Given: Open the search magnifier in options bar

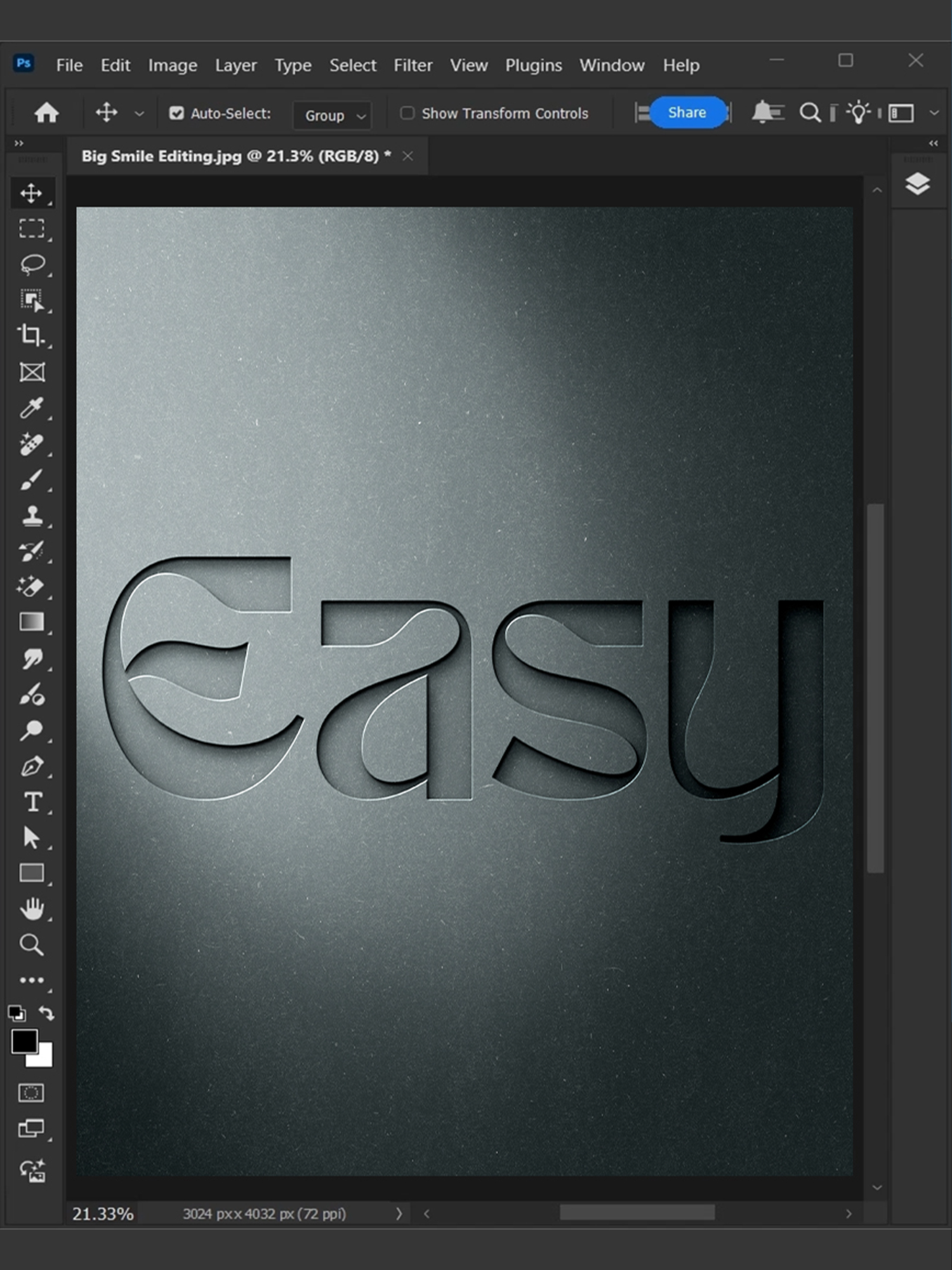Looking at the screenshot, I should (x=809, y=113).
